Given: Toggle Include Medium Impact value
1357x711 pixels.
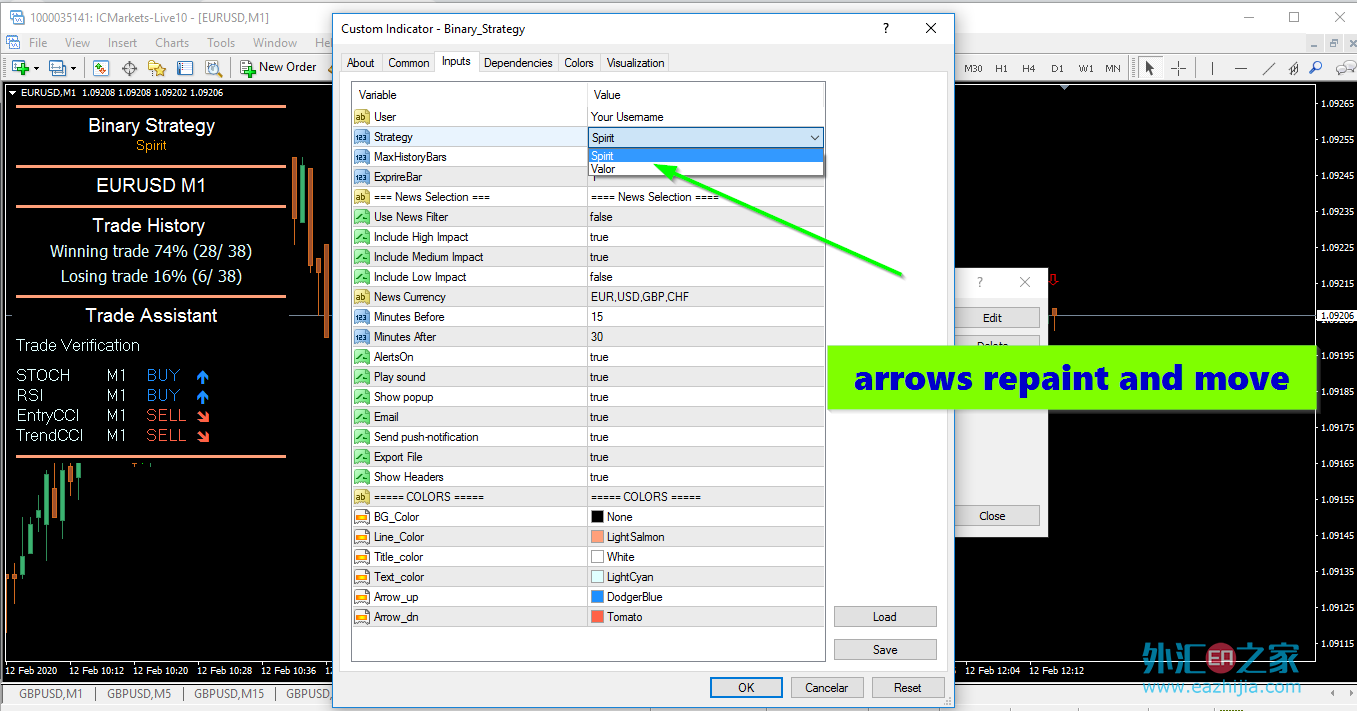Looking at the screenshot, I should point(706,257).
